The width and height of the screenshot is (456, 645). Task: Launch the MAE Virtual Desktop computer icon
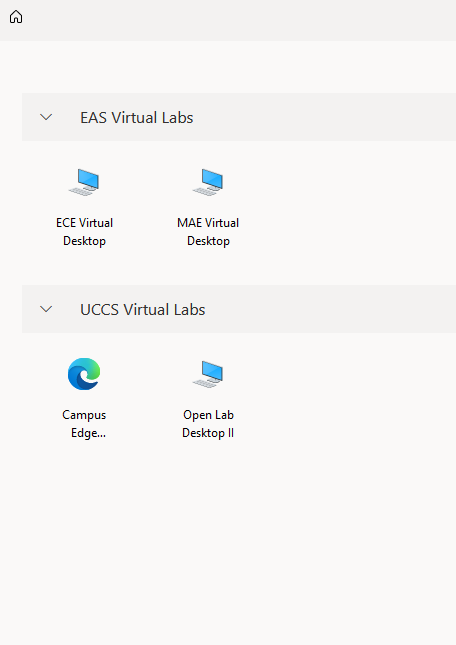tap(208, 182)
